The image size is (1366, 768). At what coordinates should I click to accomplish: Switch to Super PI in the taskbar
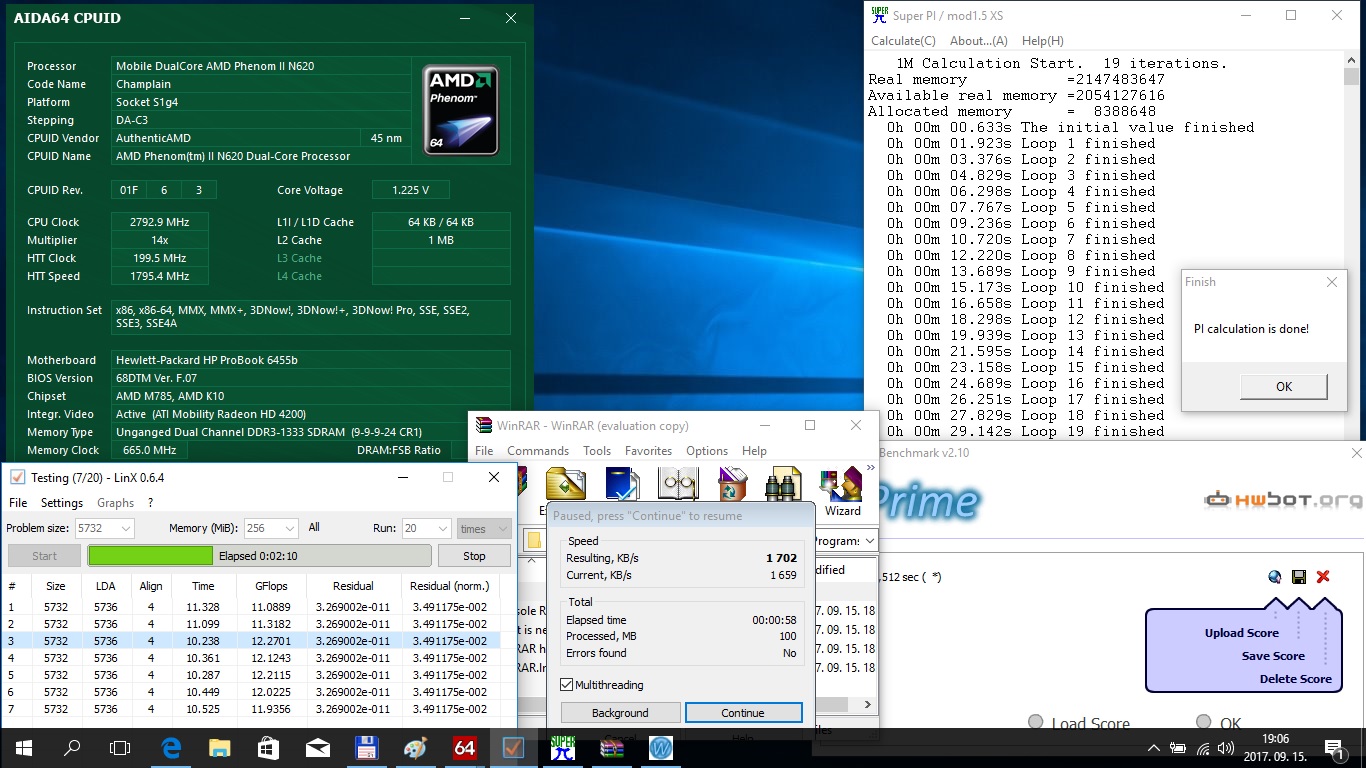tap(562, 747)
